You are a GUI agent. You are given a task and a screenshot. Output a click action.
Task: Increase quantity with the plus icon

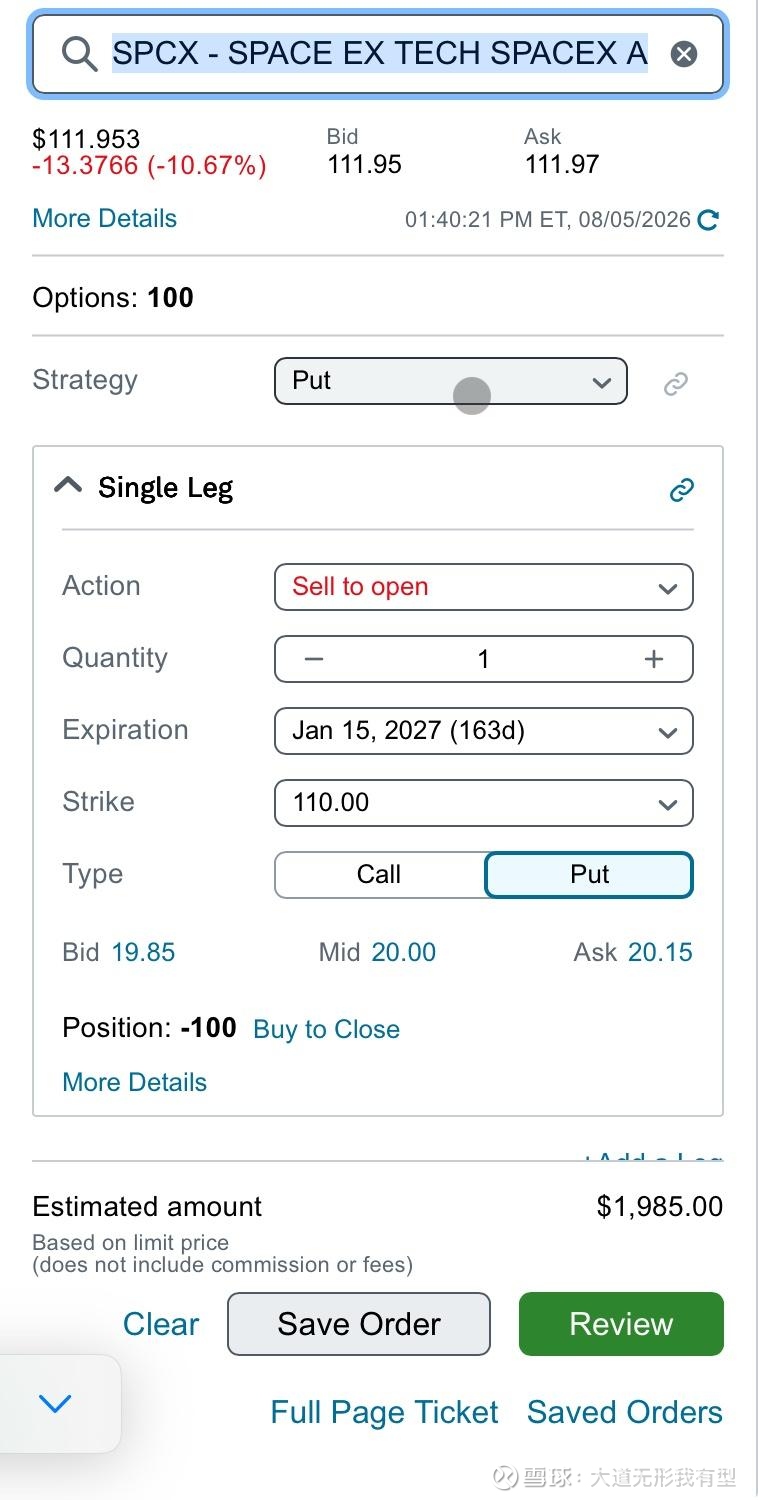(x=654, y=659)
